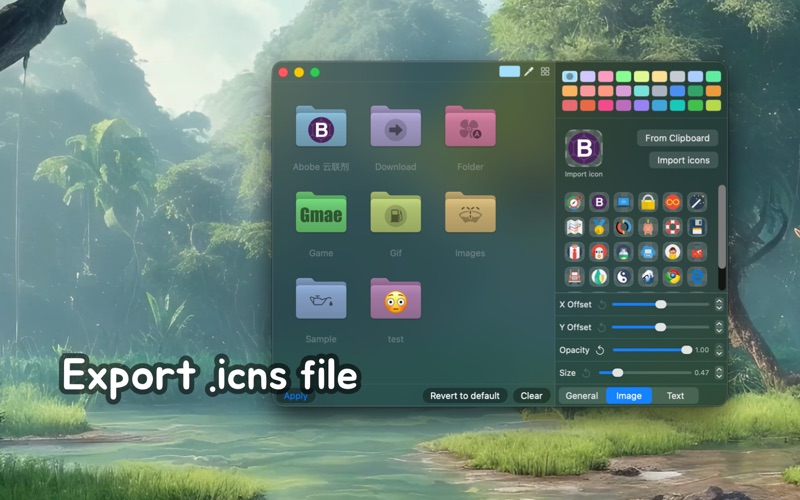Image resolution: width=800 pixels, height=500 pixels.
Task: Switch to the Image tab
Action: pos(629,396)
